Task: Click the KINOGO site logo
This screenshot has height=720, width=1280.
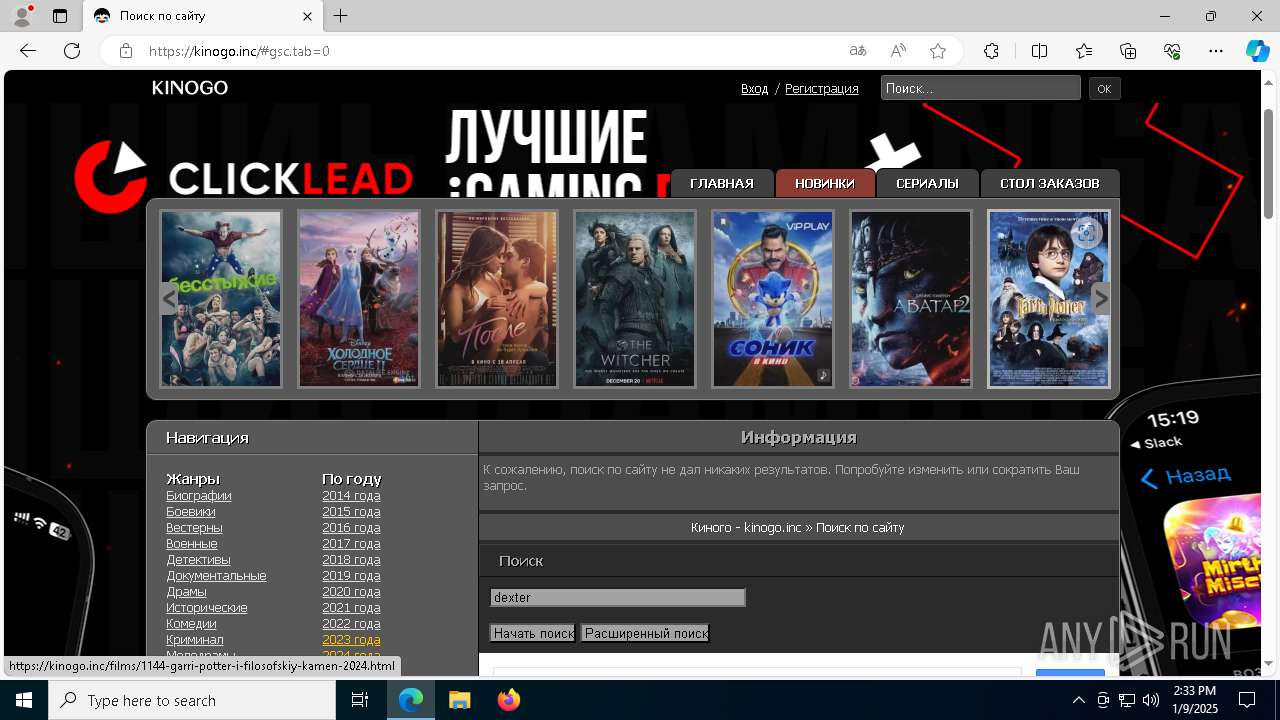Action: [x=190, y=88]
